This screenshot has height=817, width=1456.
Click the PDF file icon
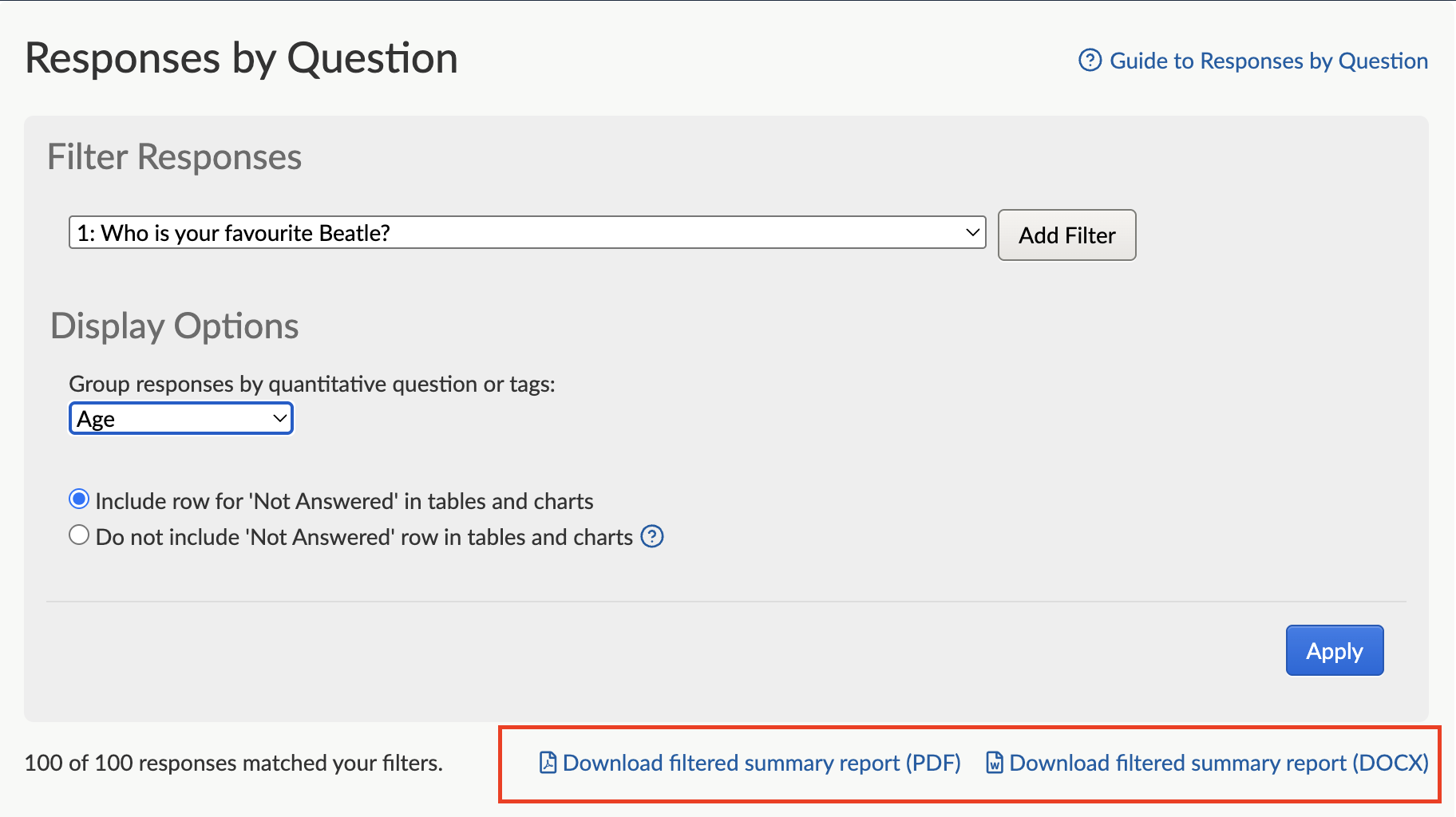pyautogui.click(x=548, y=763)
